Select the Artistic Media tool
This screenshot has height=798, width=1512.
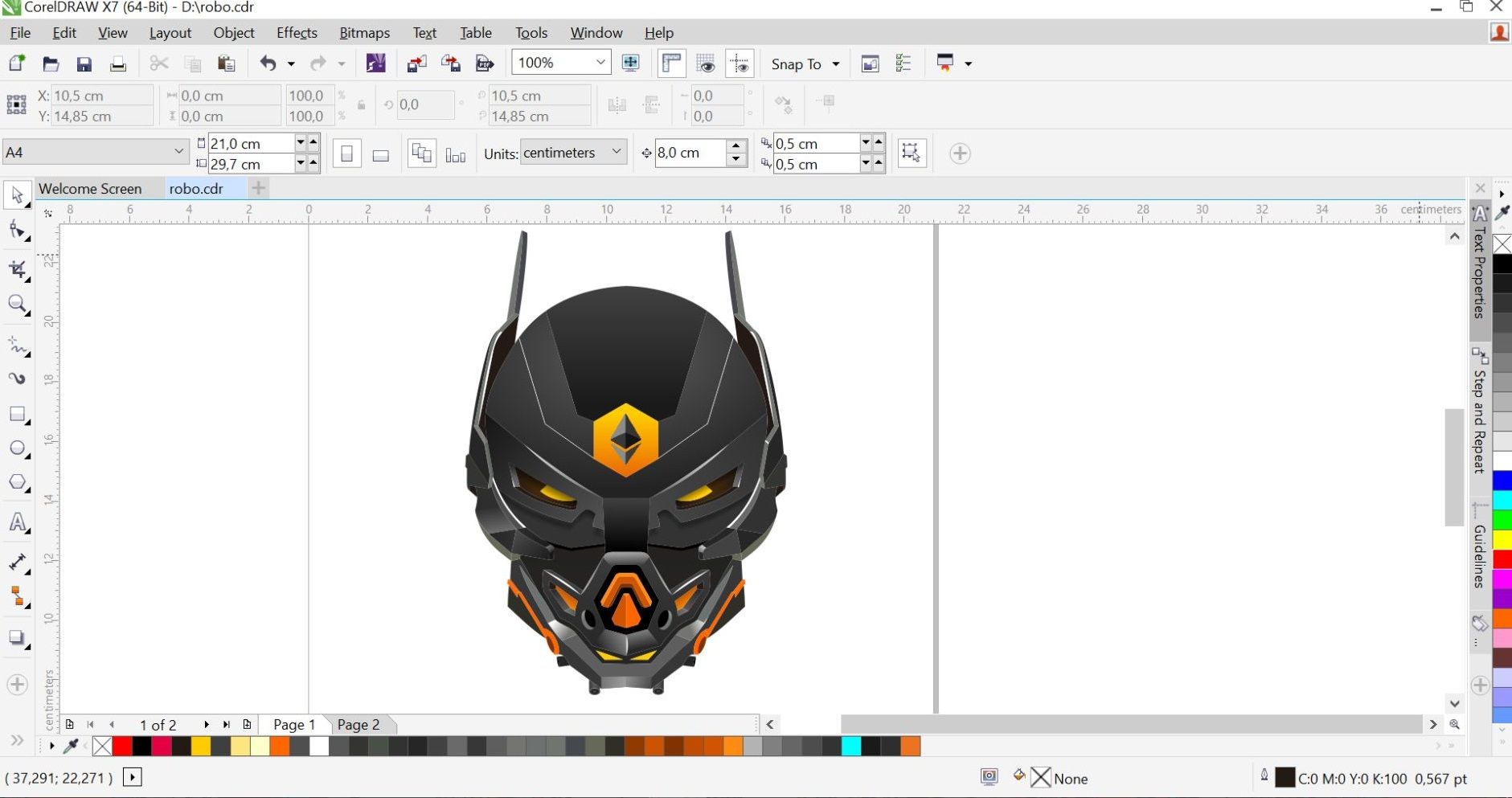click(x=18, y=379)
